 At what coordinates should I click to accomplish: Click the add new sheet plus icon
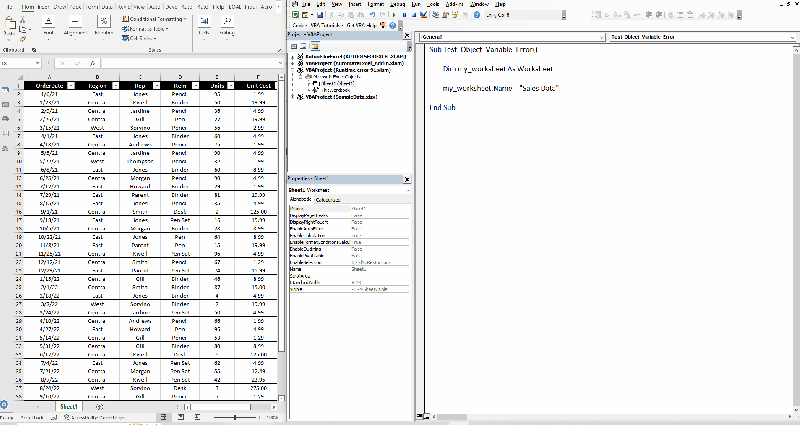click(x=99, y=407)
